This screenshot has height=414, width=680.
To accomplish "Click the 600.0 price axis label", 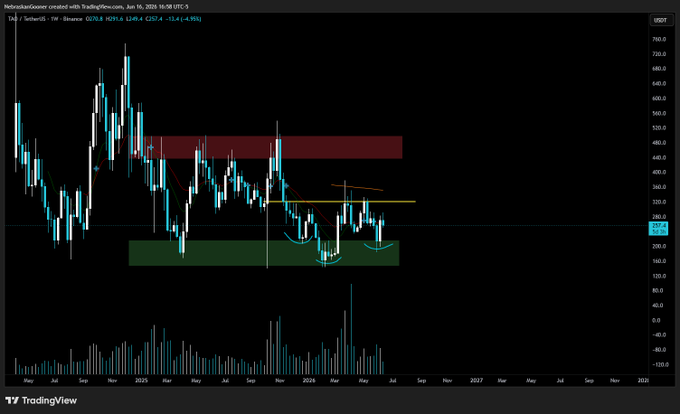I will 659,98.
